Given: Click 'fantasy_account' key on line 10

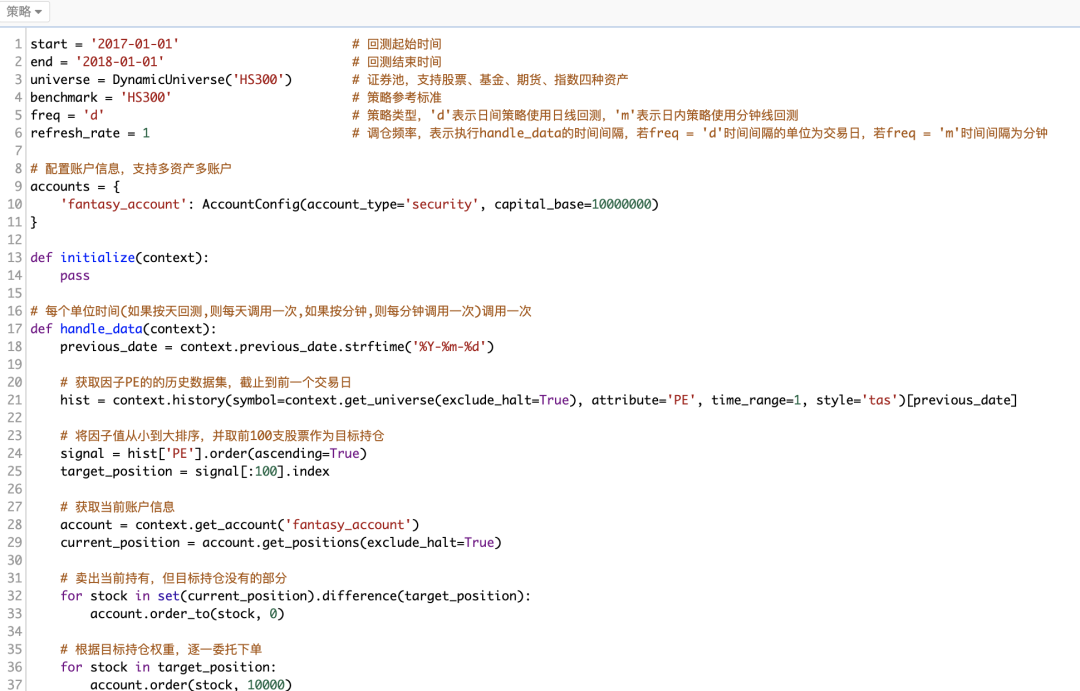Looking at the screenshot, I should [123, 205].
